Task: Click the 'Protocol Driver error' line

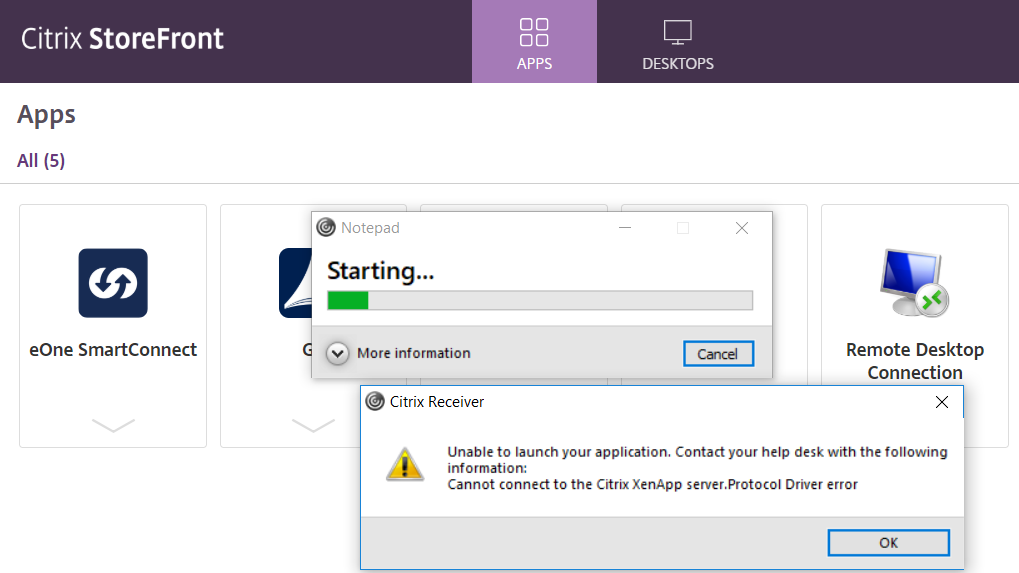Action: 652,485
